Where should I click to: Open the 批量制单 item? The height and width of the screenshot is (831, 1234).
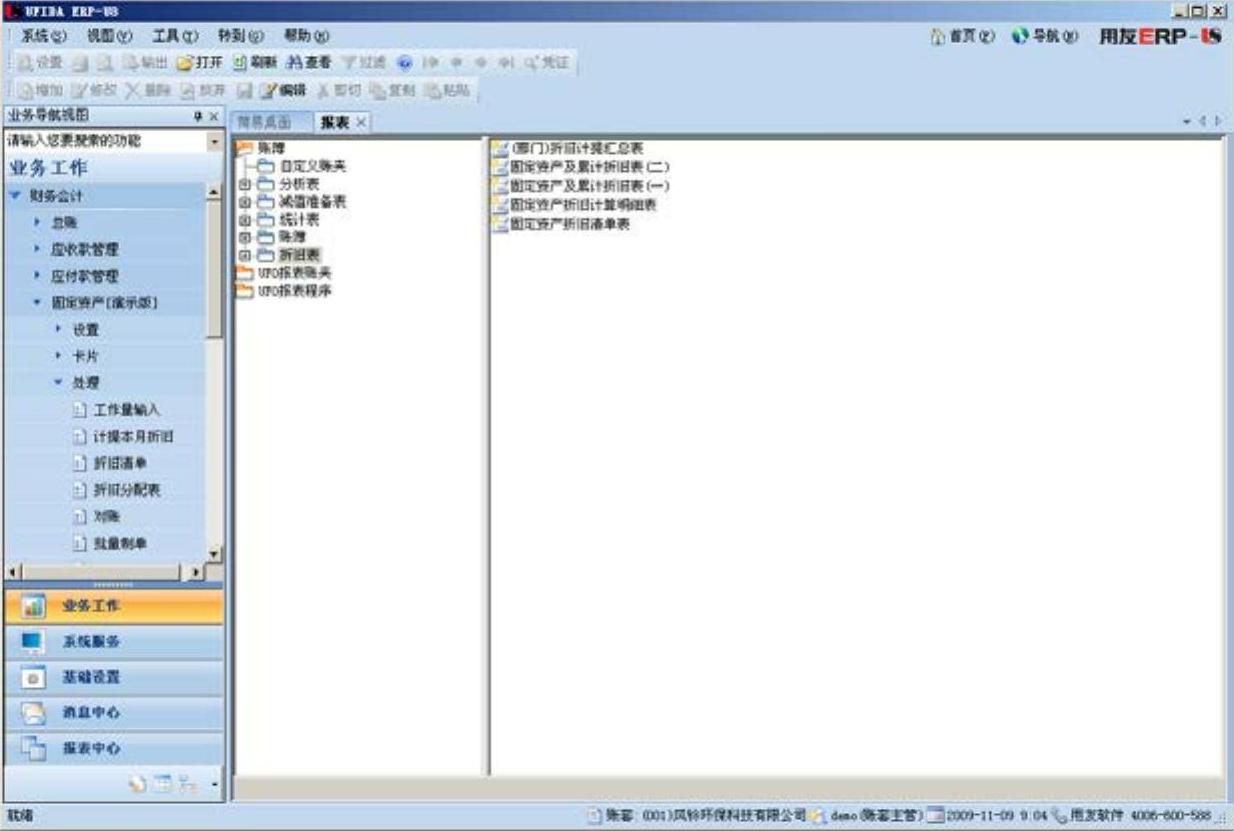(x=111, y=543)
